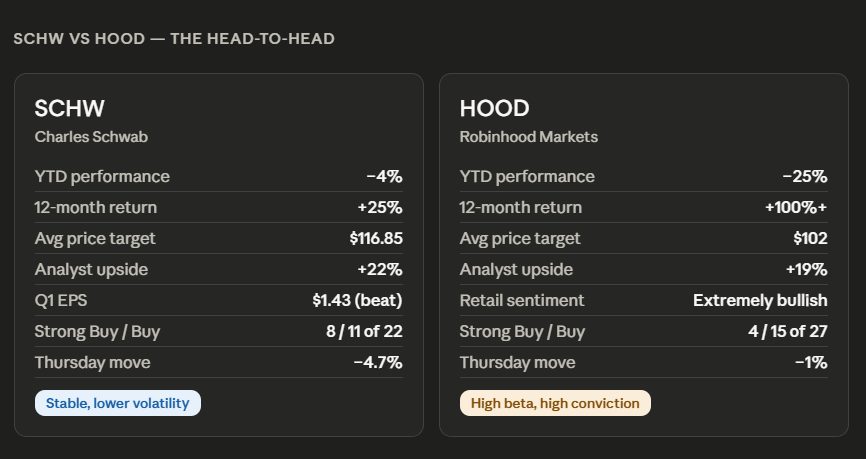Select HOOD 12-month return +100%+
Viewport: 866px width, 459px height.
pos(796,208)
